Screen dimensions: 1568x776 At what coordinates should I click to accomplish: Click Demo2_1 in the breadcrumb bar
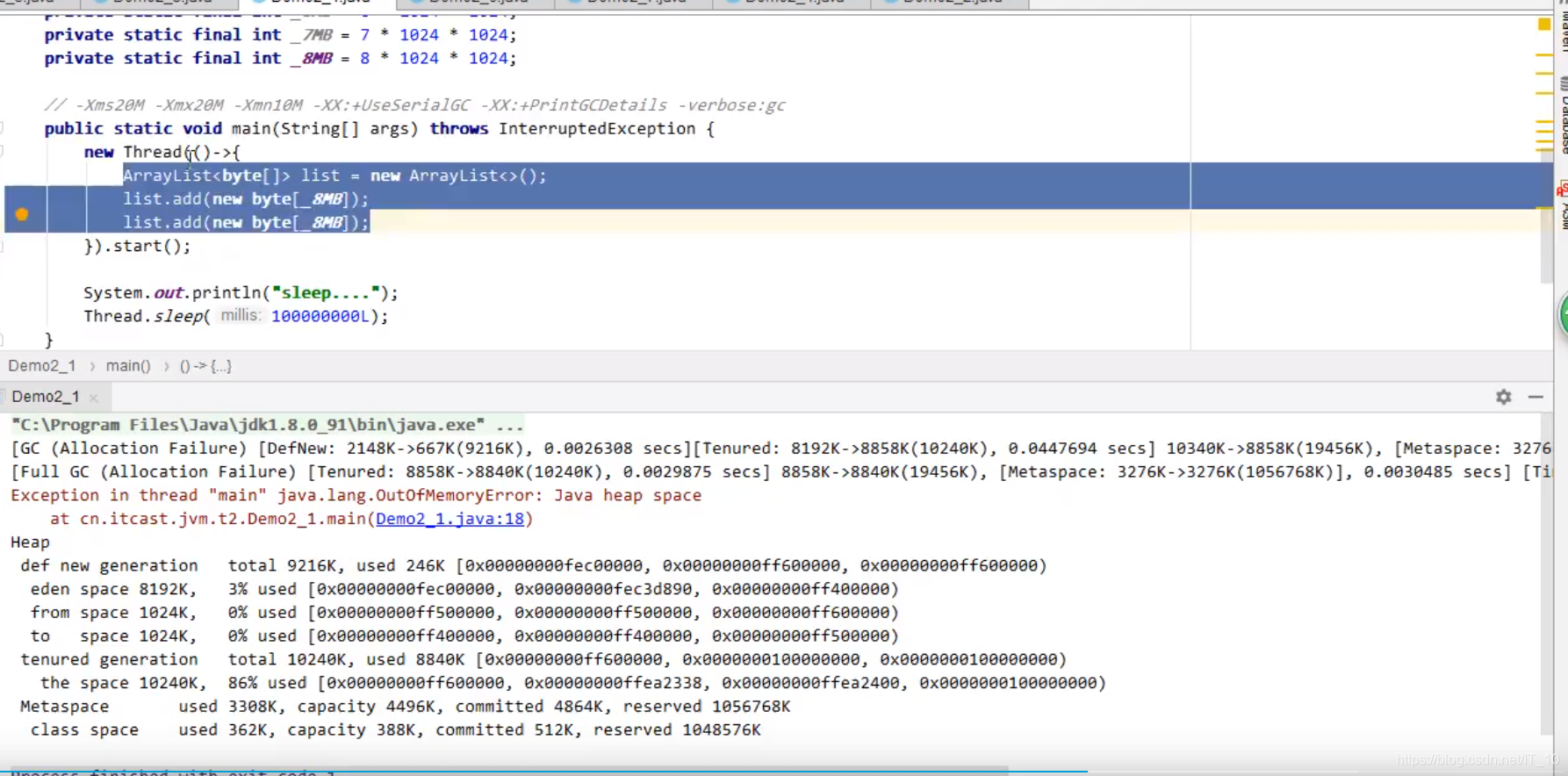pos(42,366)
